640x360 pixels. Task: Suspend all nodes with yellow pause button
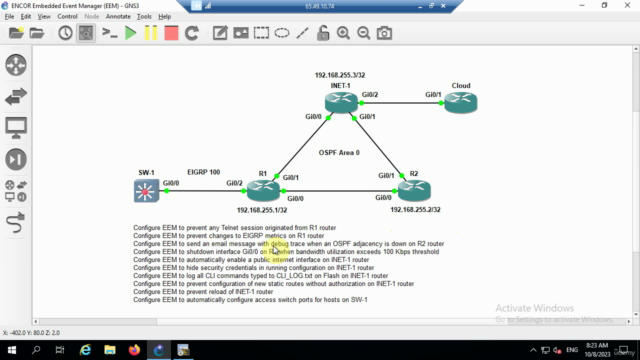(x=151, y=33)
